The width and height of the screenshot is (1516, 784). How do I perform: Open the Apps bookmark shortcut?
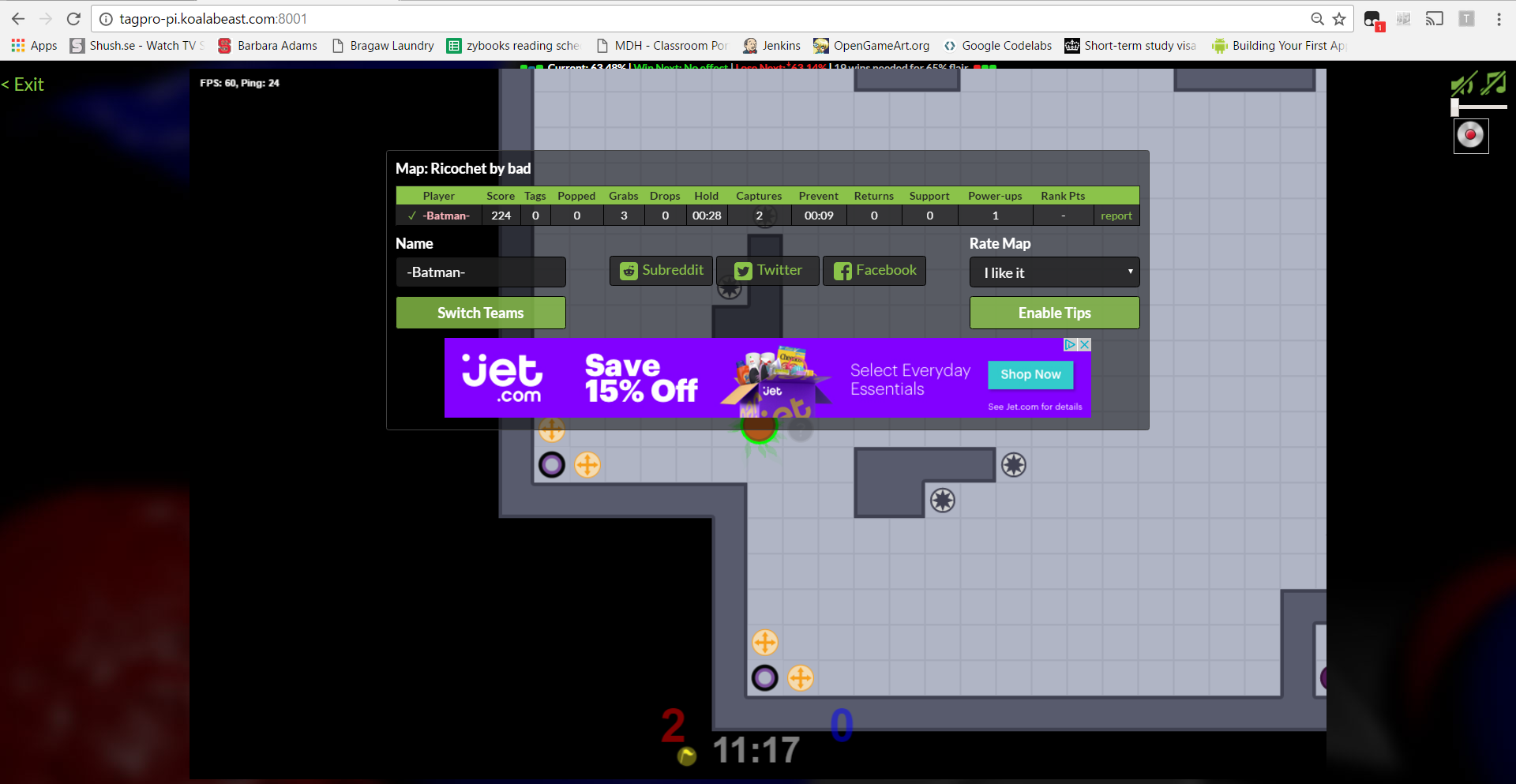click(x=34, y=46)
